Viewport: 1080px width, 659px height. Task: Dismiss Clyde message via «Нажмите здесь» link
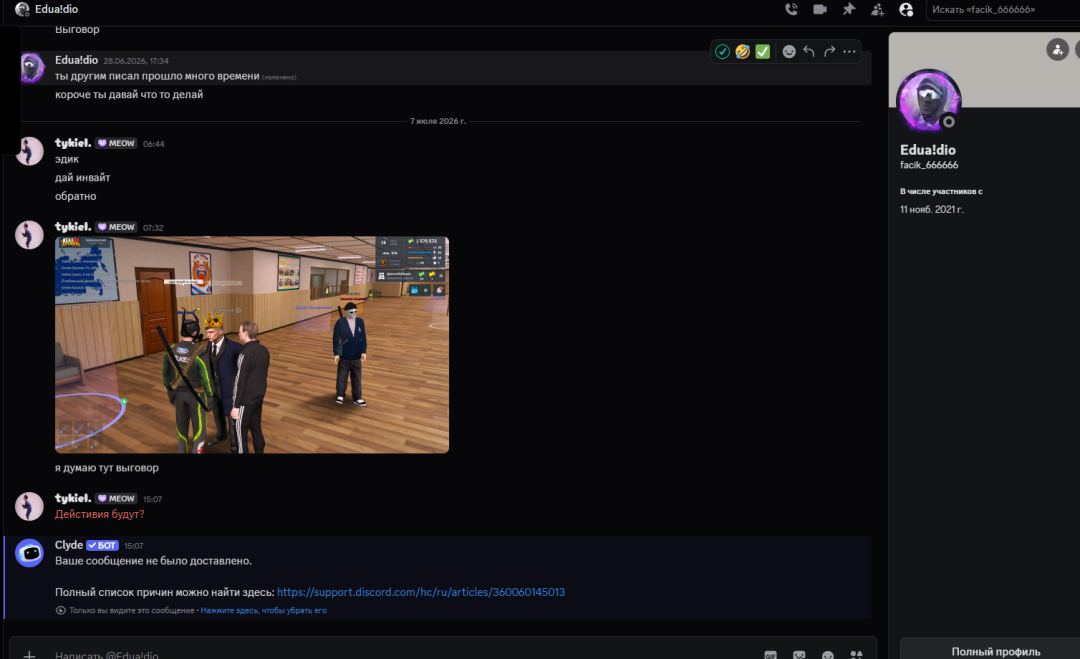click(x=263, y=610)
